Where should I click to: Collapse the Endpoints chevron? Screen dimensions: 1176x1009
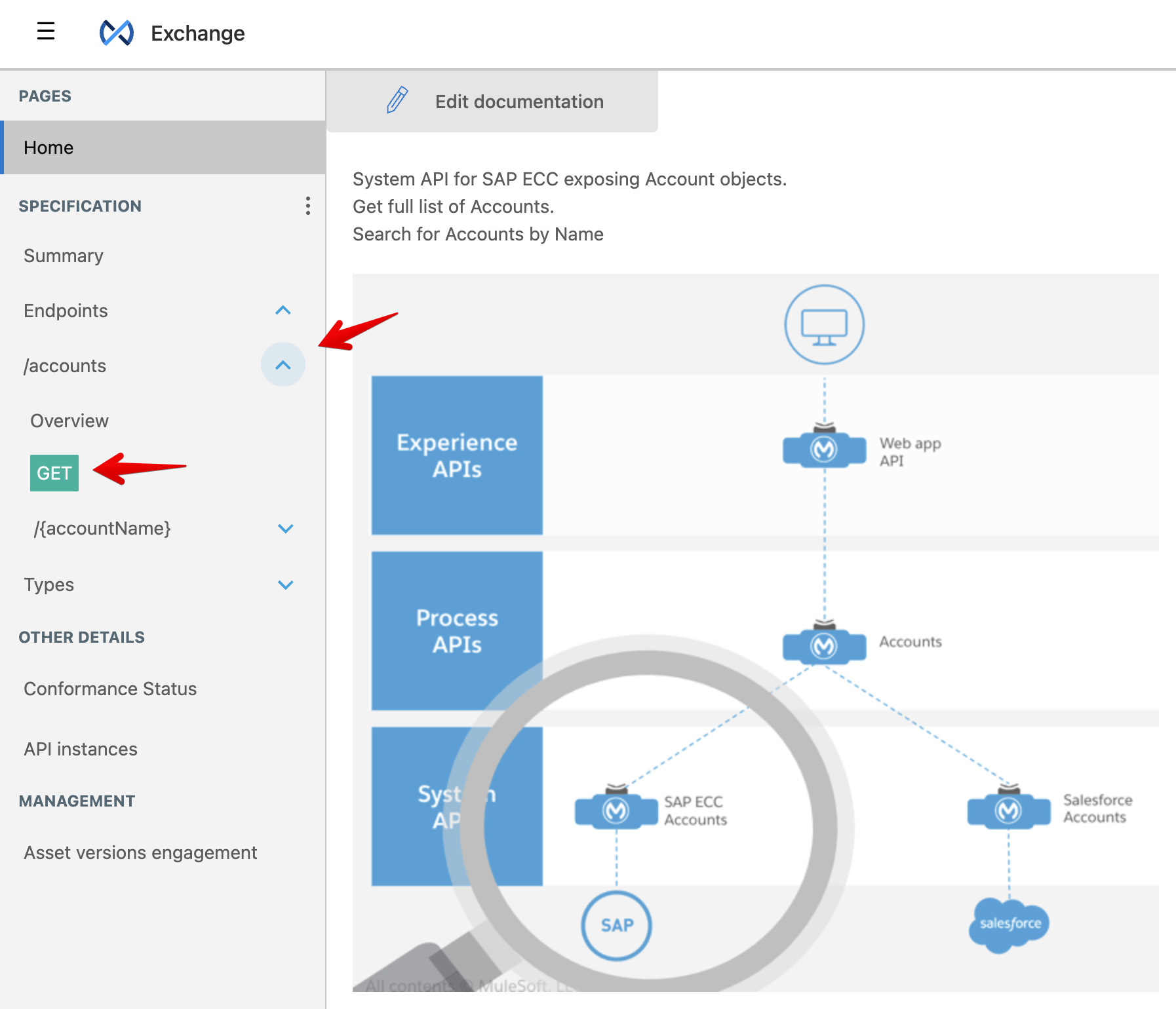pyautogui.click(x=283, y=311)
